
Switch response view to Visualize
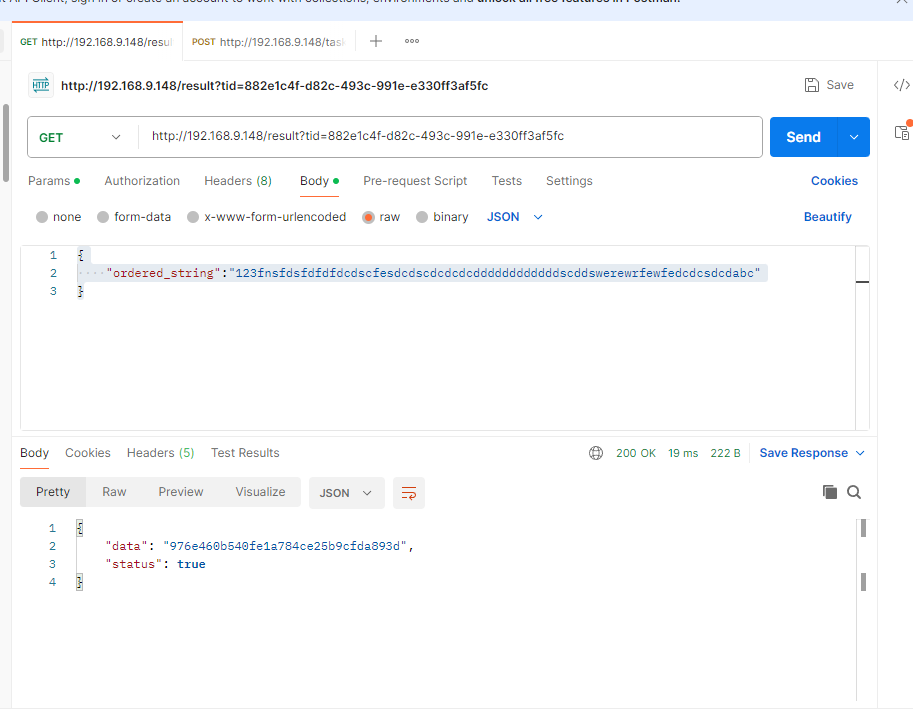point(260,492)
